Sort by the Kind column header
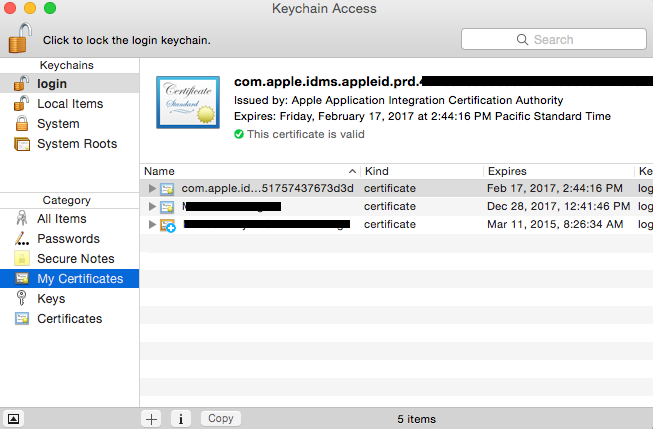Screen dimensions: 653x429 [x=422, y=171]
